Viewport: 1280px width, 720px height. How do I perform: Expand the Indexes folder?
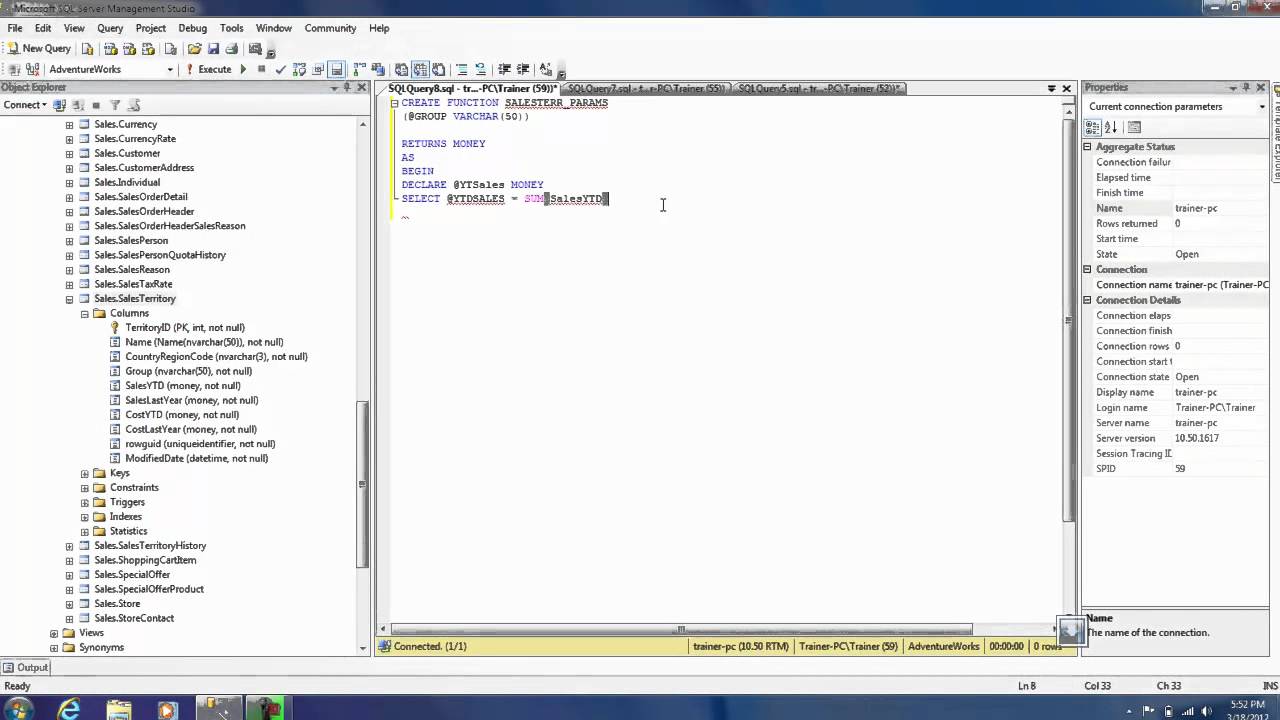coord(85,517)
